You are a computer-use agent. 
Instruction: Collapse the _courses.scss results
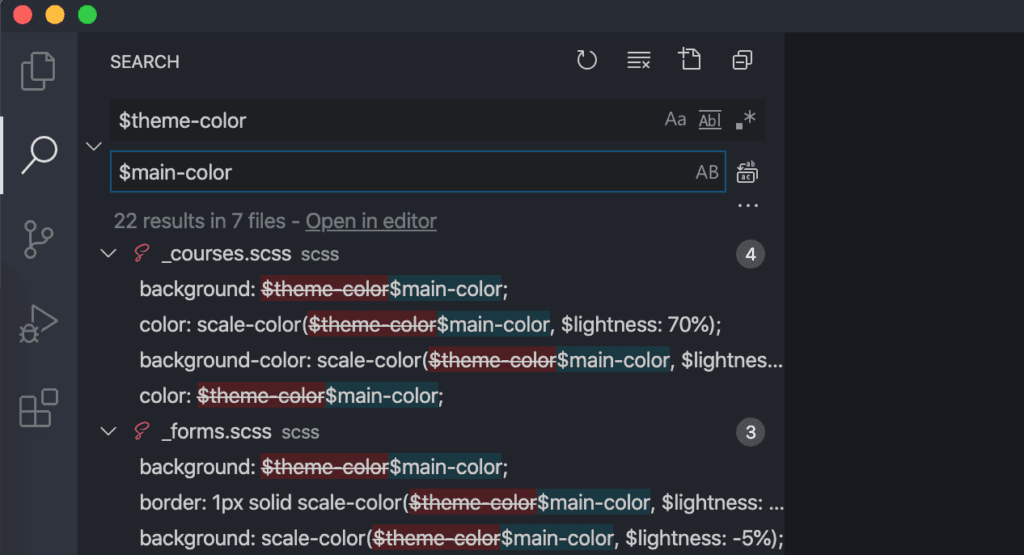point(108,253)
